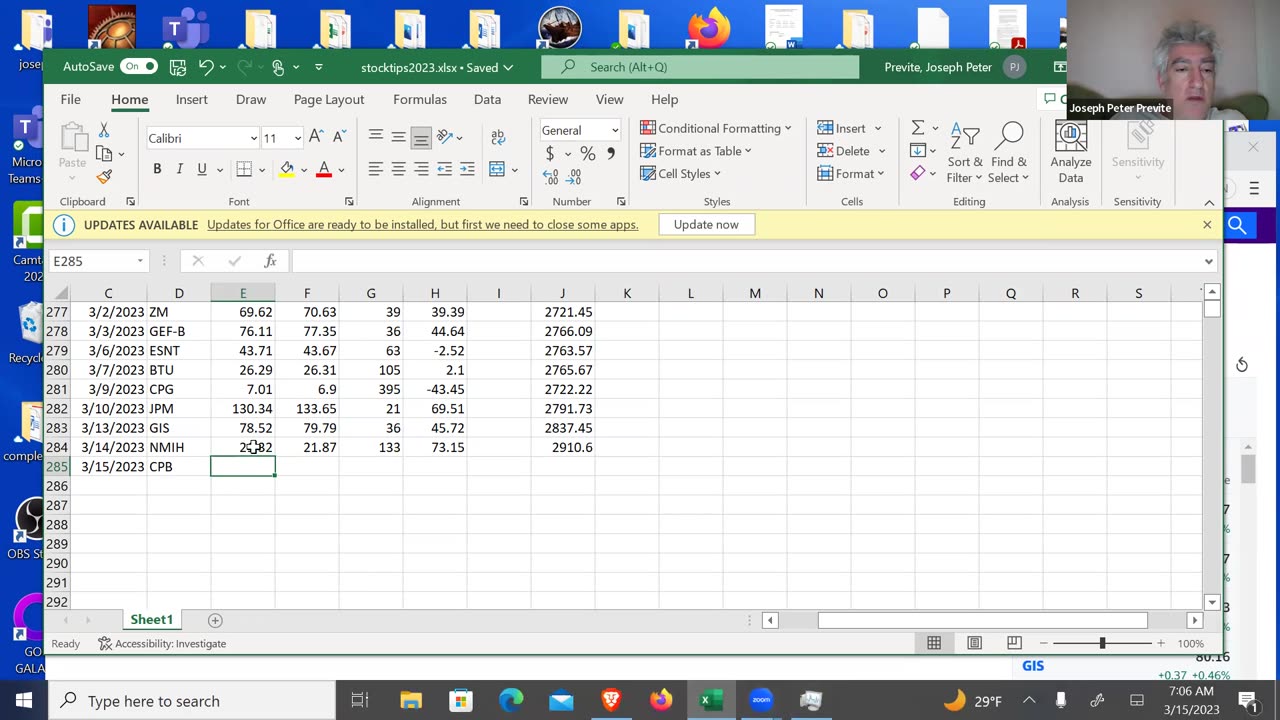This screenshot has width=1280, height=720.
Task: Toggle Center horizontal alignment
Action: pos(399,169)
